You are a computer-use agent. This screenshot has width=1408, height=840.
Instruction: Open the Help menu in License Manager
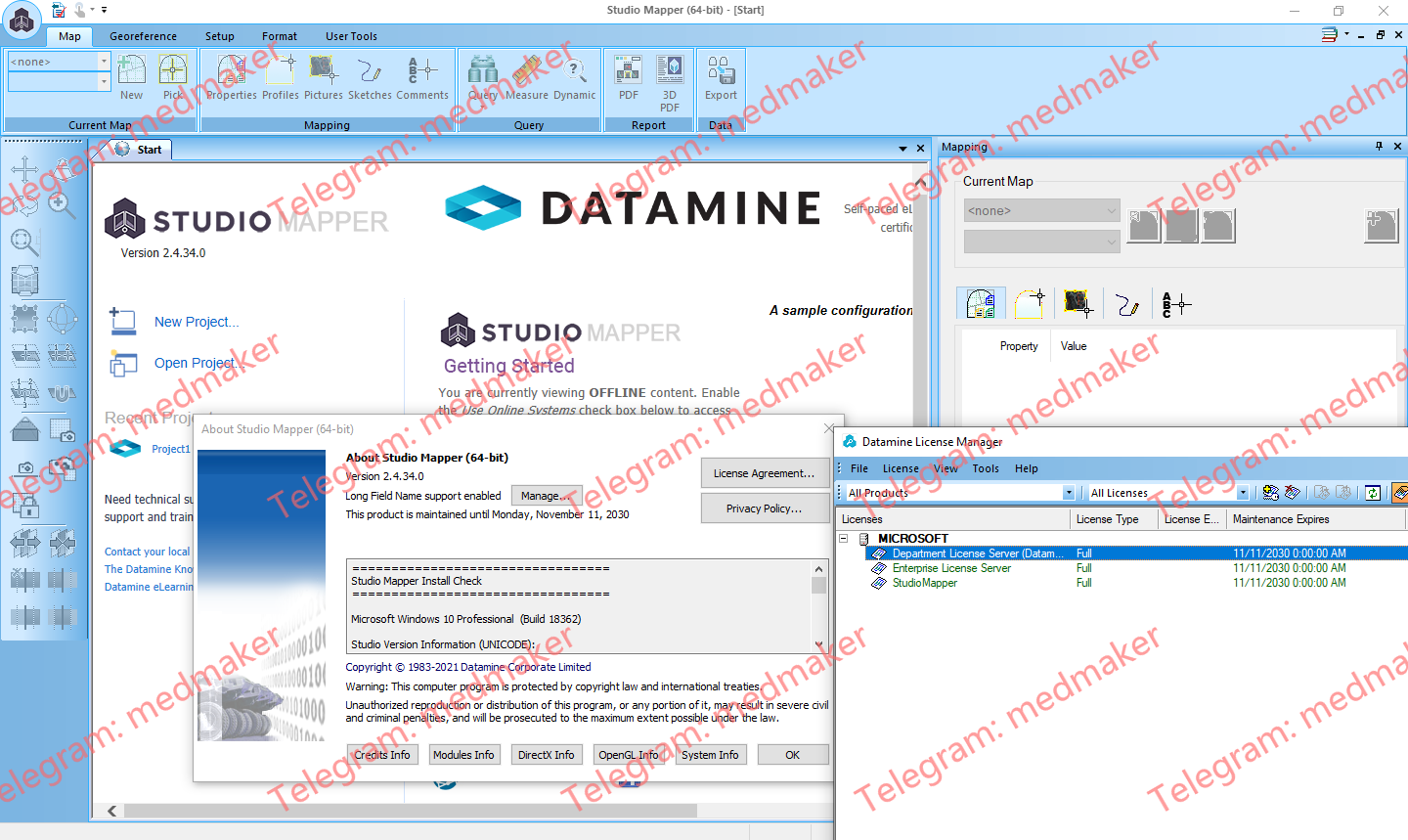(x=1027, y=468)
